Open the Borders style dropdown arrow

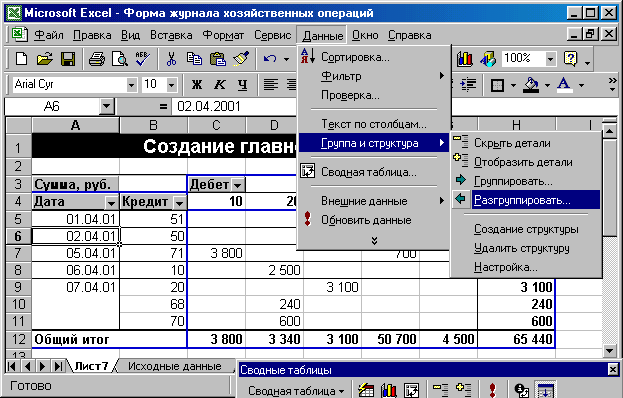pyautogui.click(x=513, y=85)
